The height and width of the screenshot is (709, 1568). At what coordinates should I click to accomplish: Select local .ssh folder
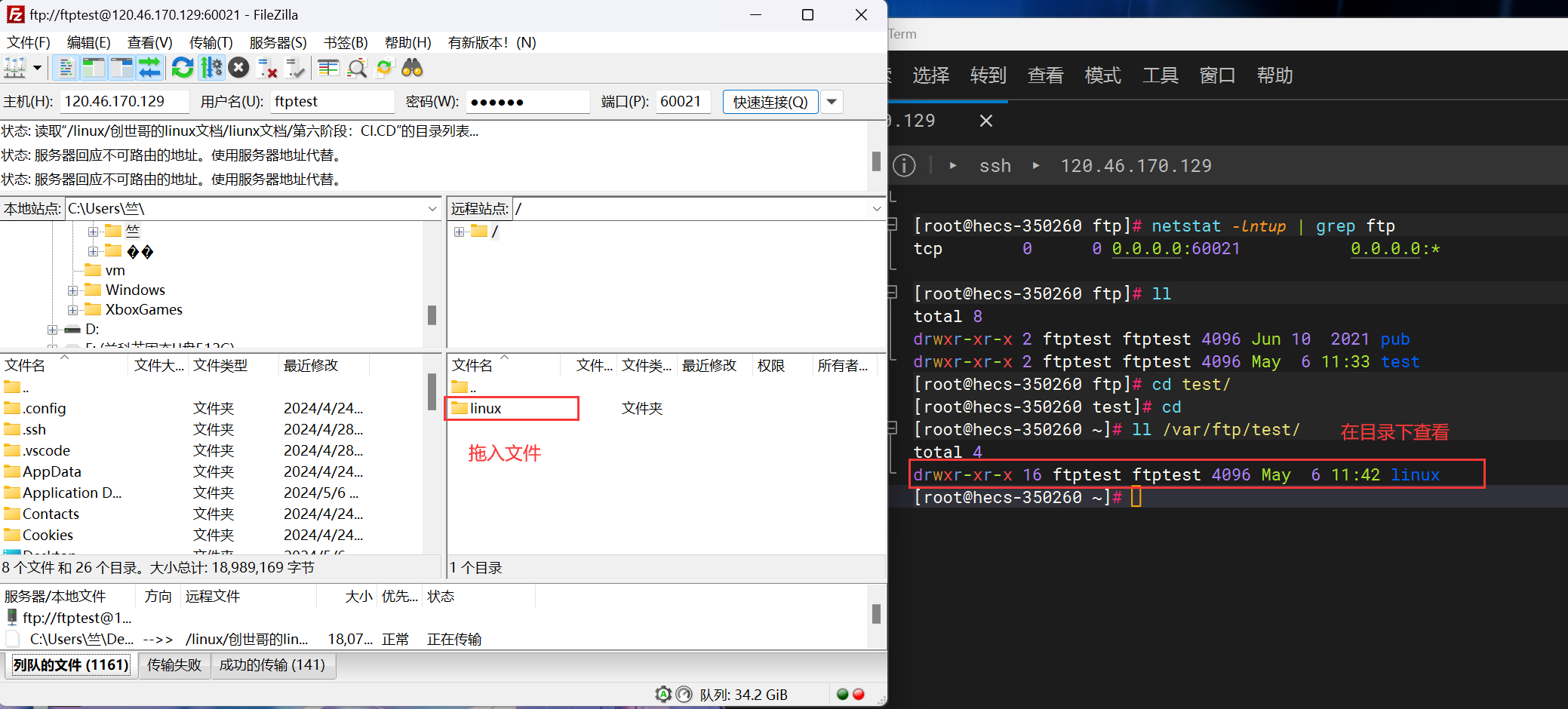[34, 429]
